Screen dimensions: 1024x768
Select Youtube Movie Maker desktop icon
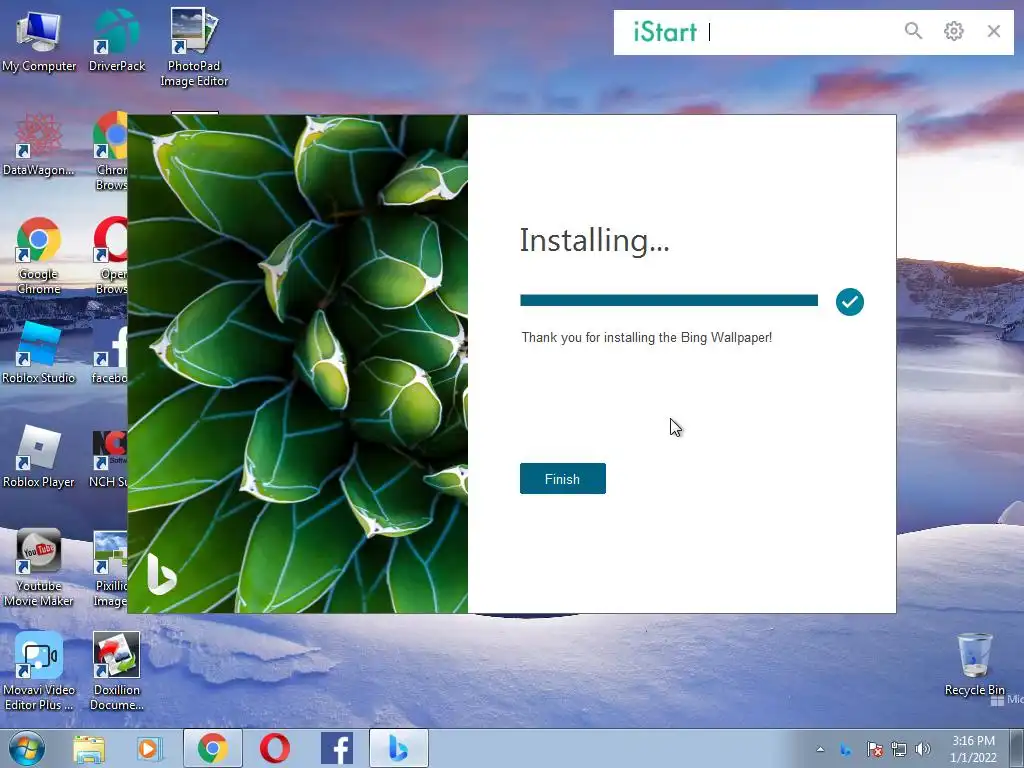coord(39,568)
